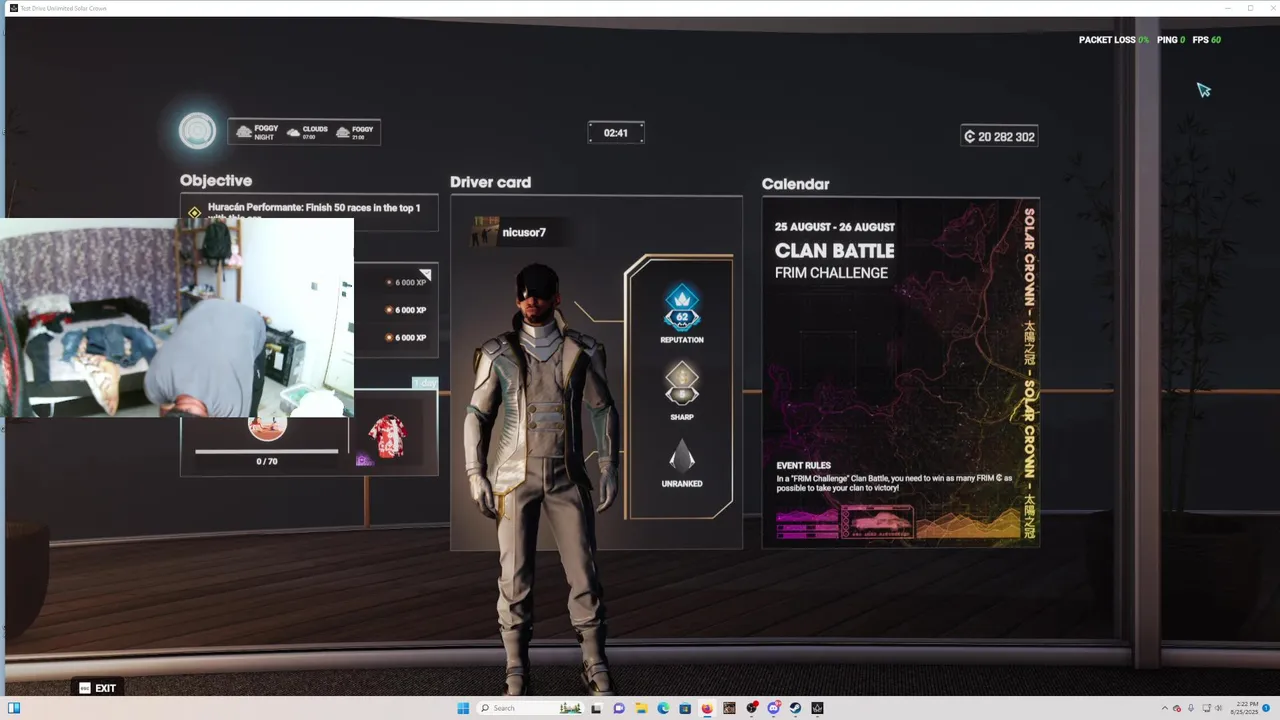Viewport: 1280px width, 720px height.
Task: Click the FPS 60 indicator
Action: [x=1207, y=40]
